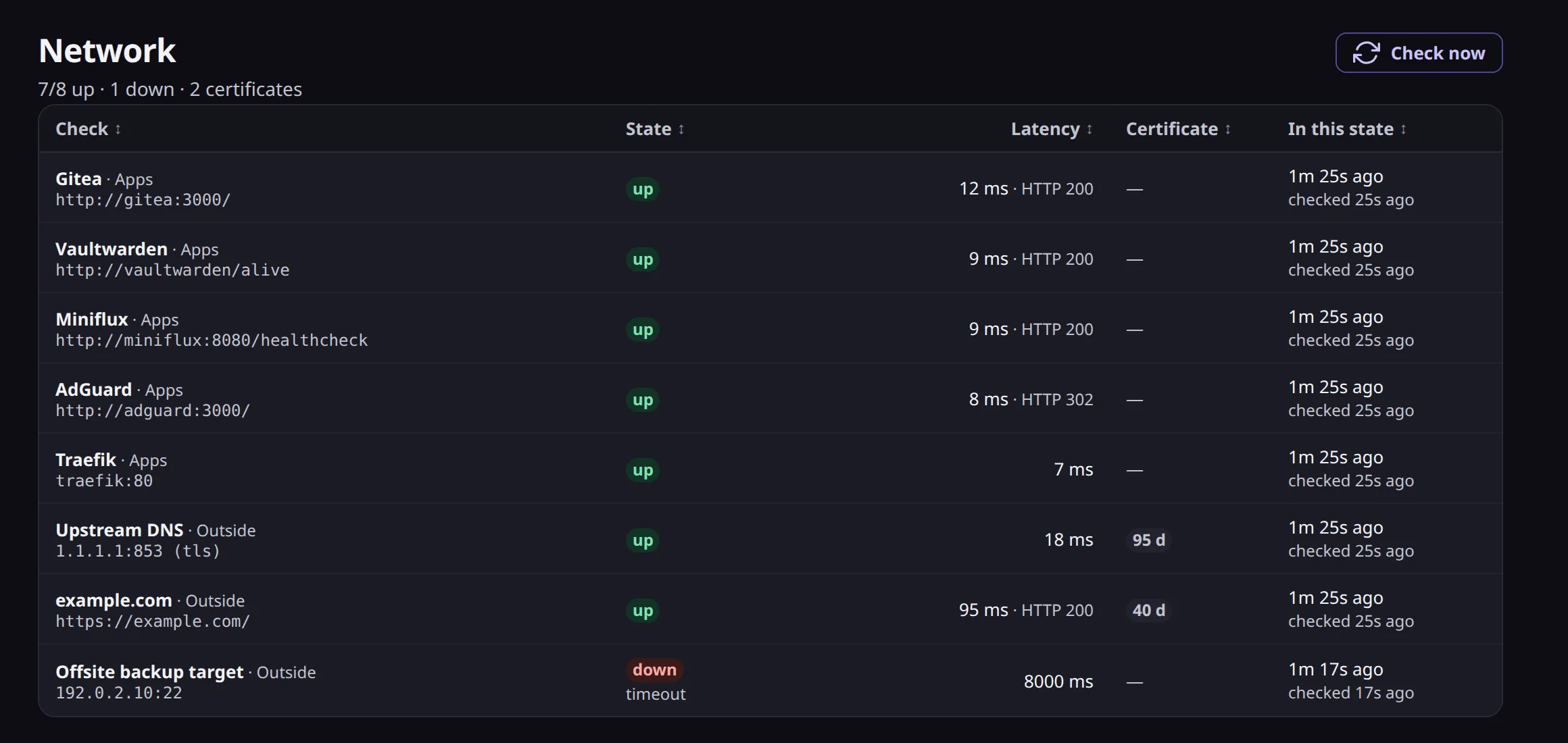1568x743 pixels.
Task: Click the Check now button
Action: (x=1419, y=53)
